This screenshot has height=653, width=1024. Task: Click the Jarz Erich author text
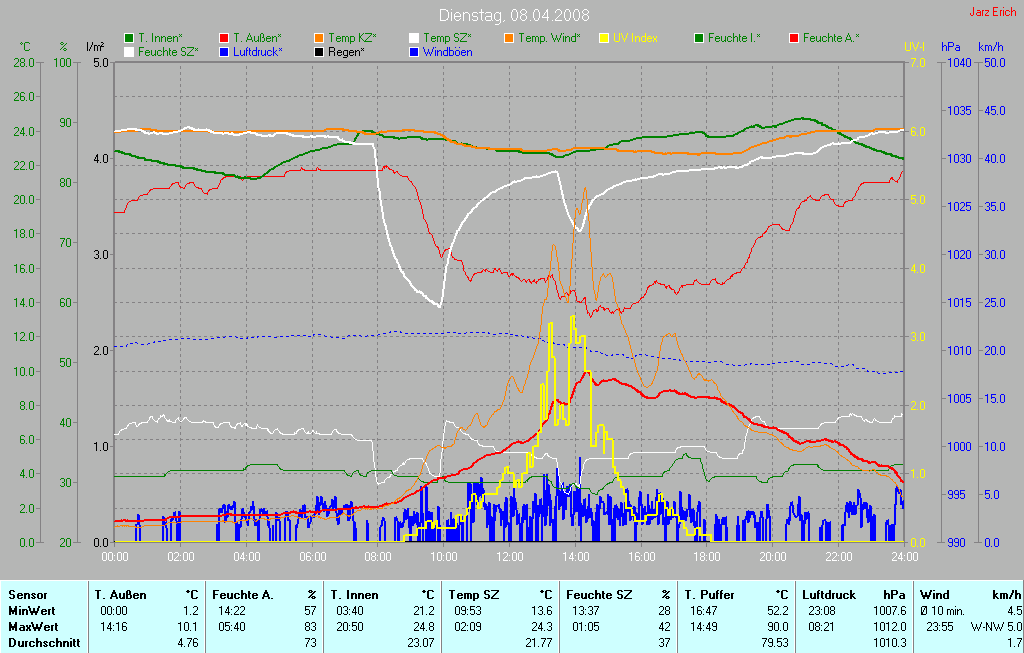pos(992,12)
